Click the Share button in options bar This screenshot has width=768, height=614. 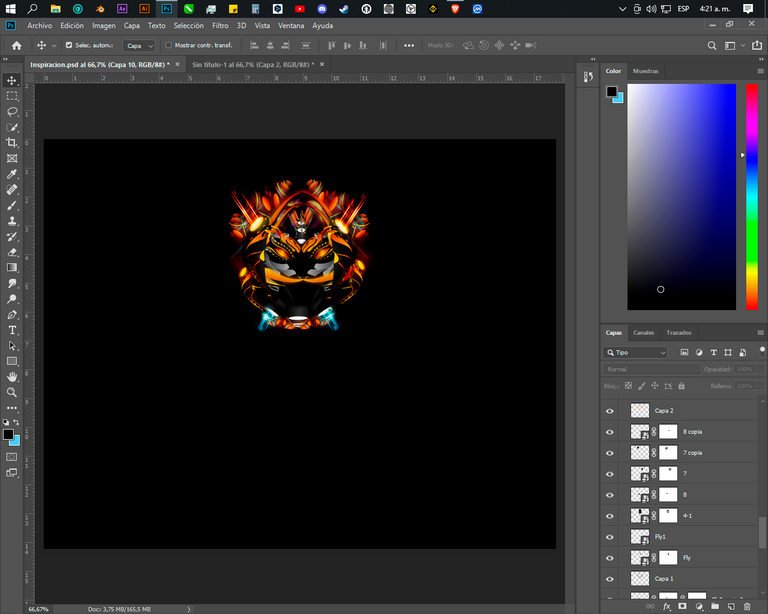(x=757, y=46)
